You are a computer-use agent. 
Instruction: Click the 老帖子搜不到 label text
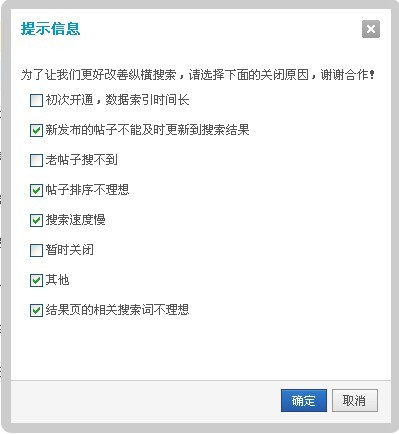click(82, 160)
